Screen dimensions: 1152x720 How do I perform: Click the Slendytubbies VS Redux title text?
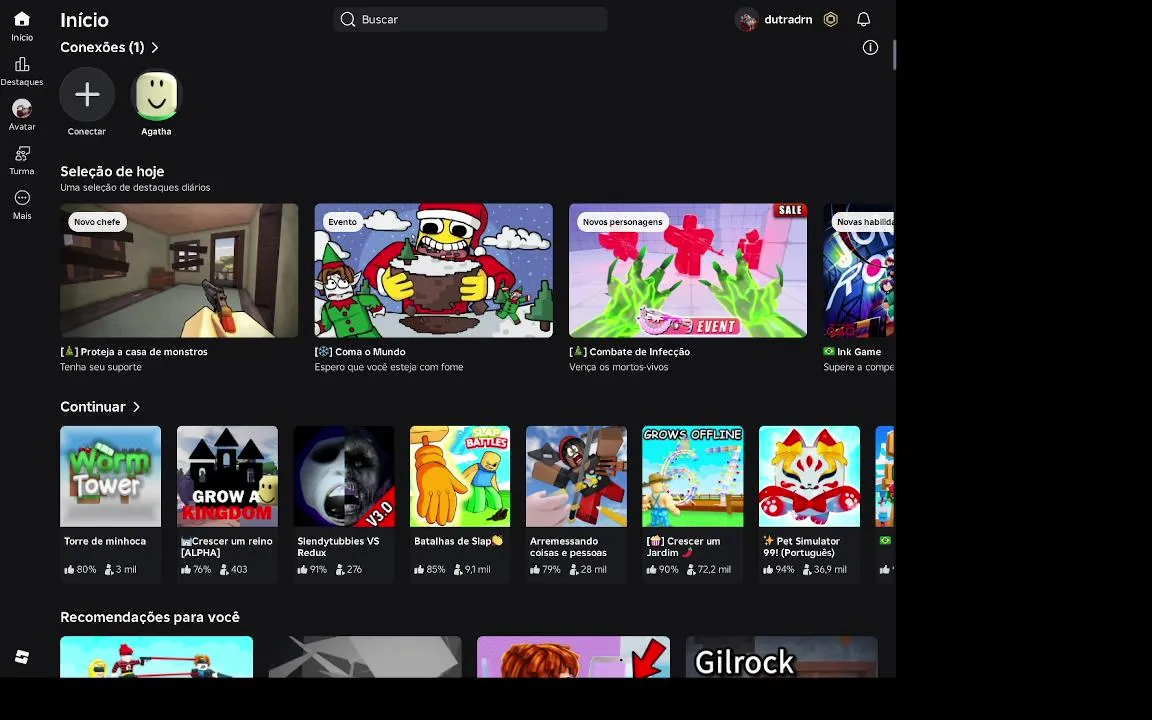coord(338,547)
